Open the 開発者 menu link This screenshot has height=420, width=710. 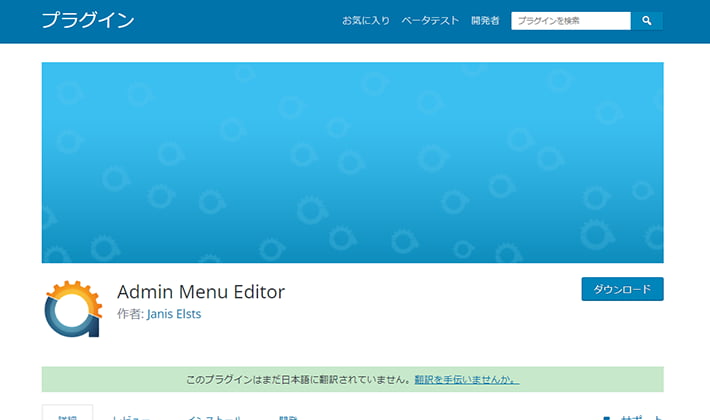[x=485, y=21]
